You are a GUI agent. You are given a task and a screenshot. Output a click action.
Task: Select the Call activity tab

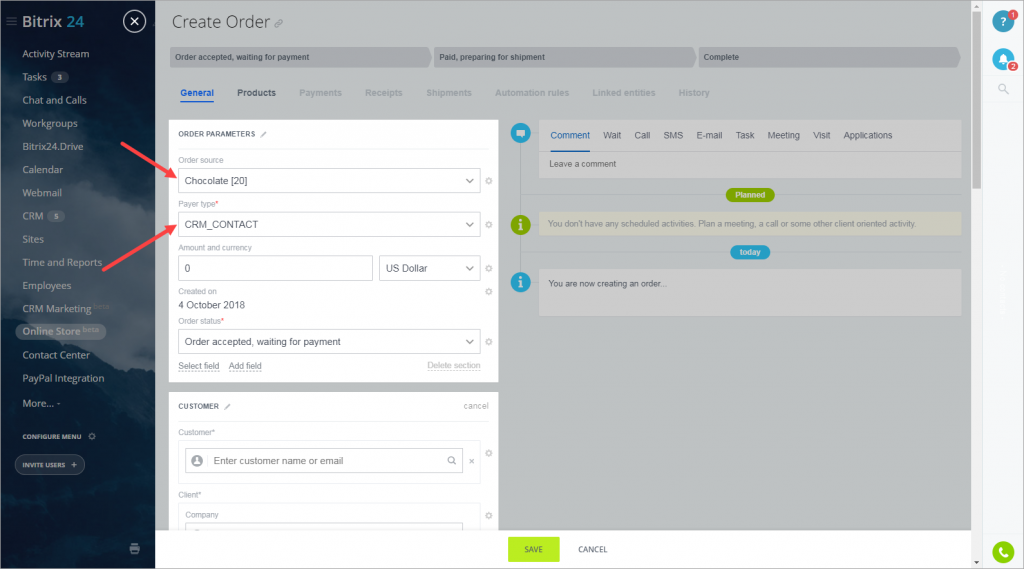pos(642,135)
